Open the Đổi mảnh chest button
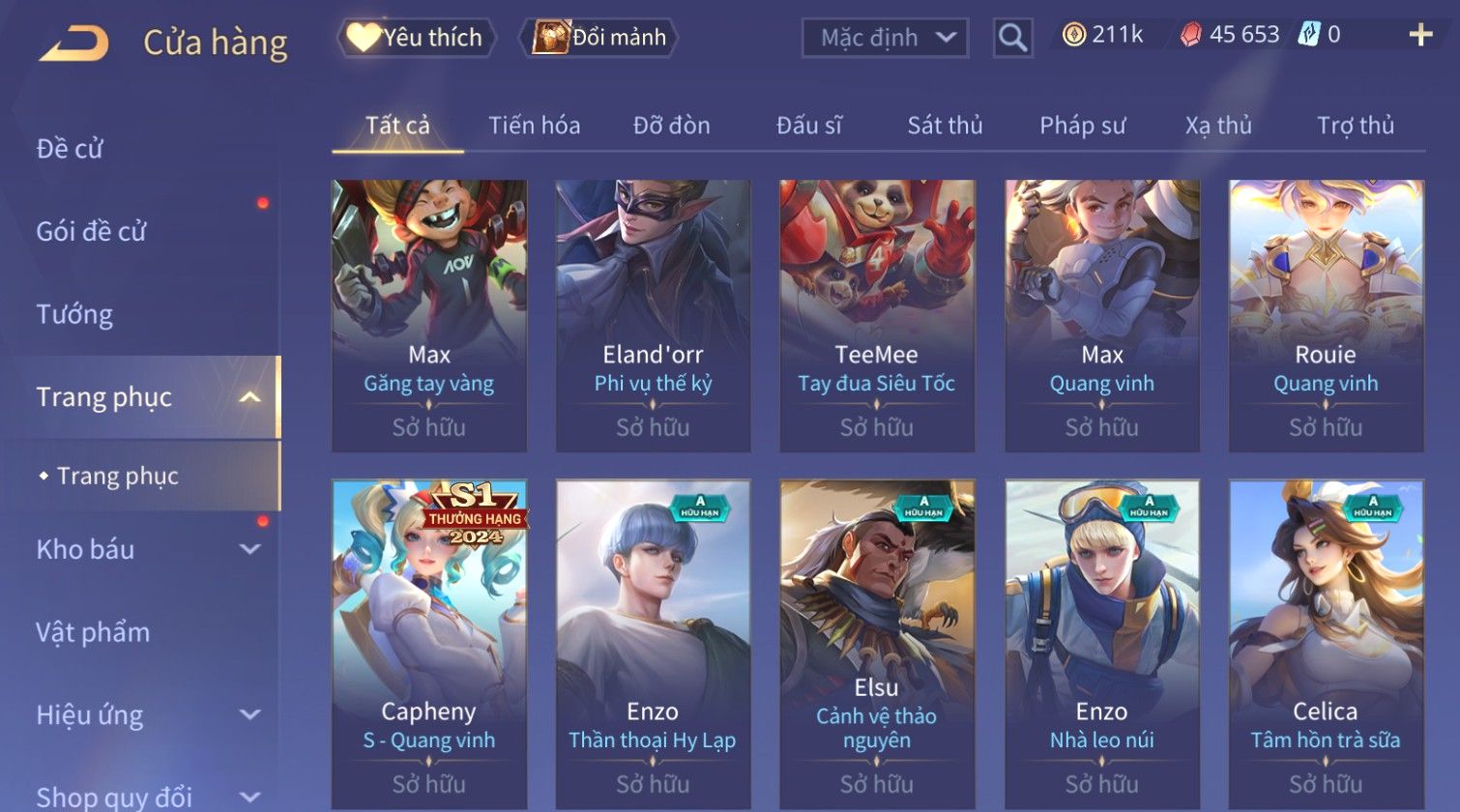Image resolution: width=1460 pixels, height=812 pixels. tap(599, 38)
